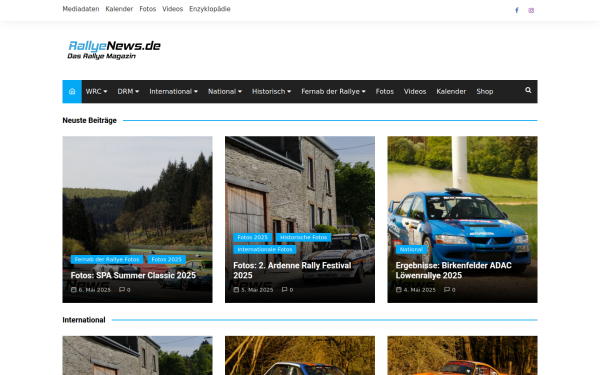
Task: Open Enzyklopädie in the top bar
Action: click(x=210, y=9)
